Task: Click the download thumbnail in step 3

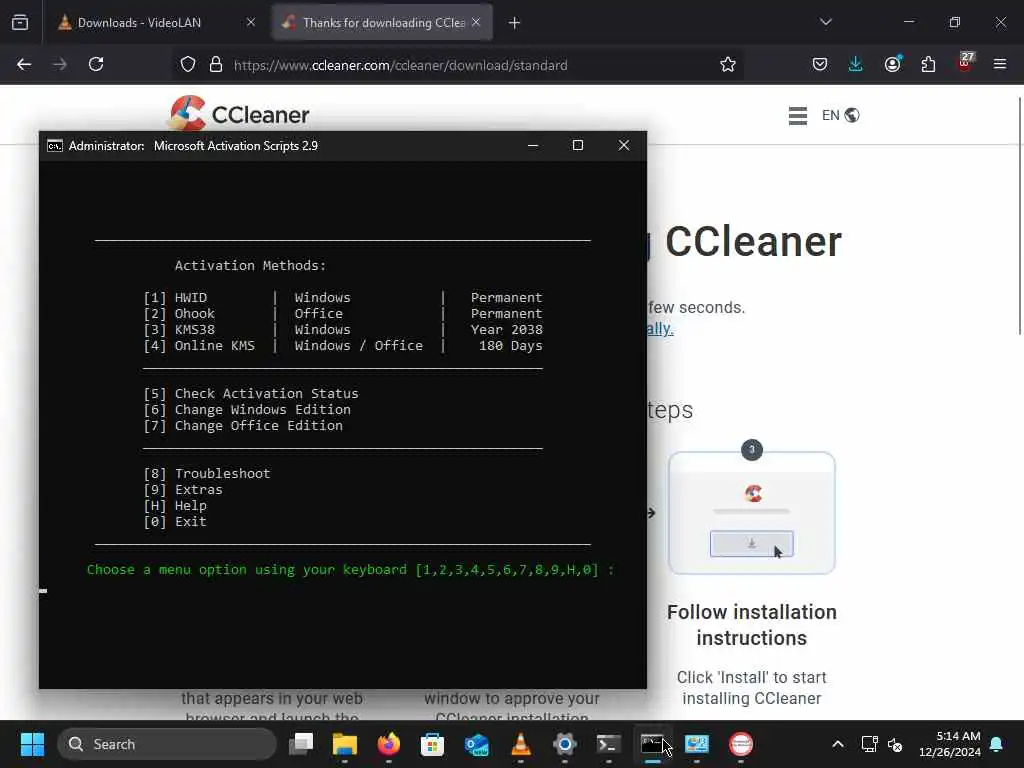Action: click(752, 513)
